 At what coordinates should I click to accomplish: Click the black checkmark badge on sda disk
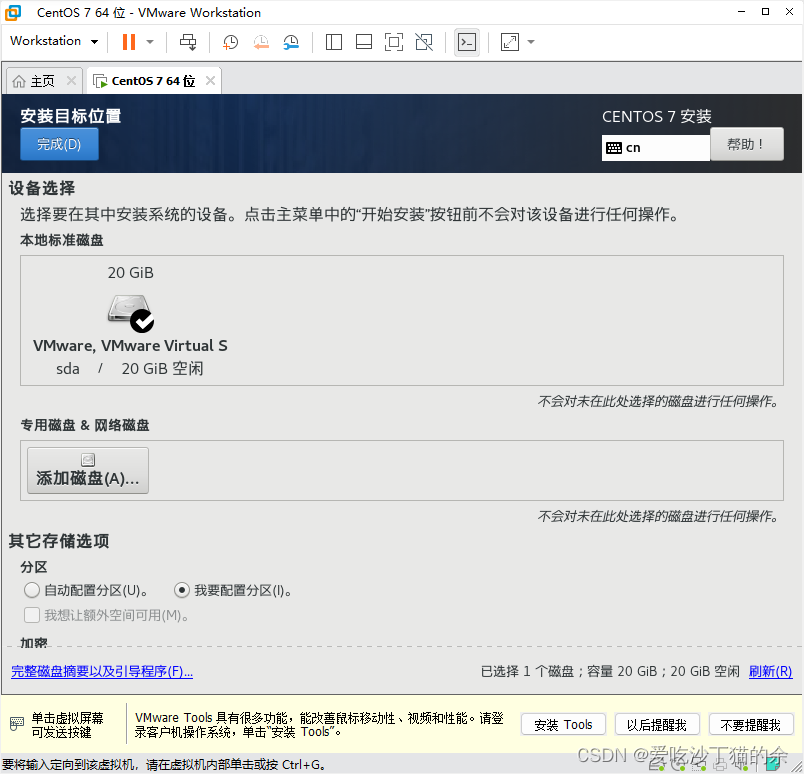(142, 322)
